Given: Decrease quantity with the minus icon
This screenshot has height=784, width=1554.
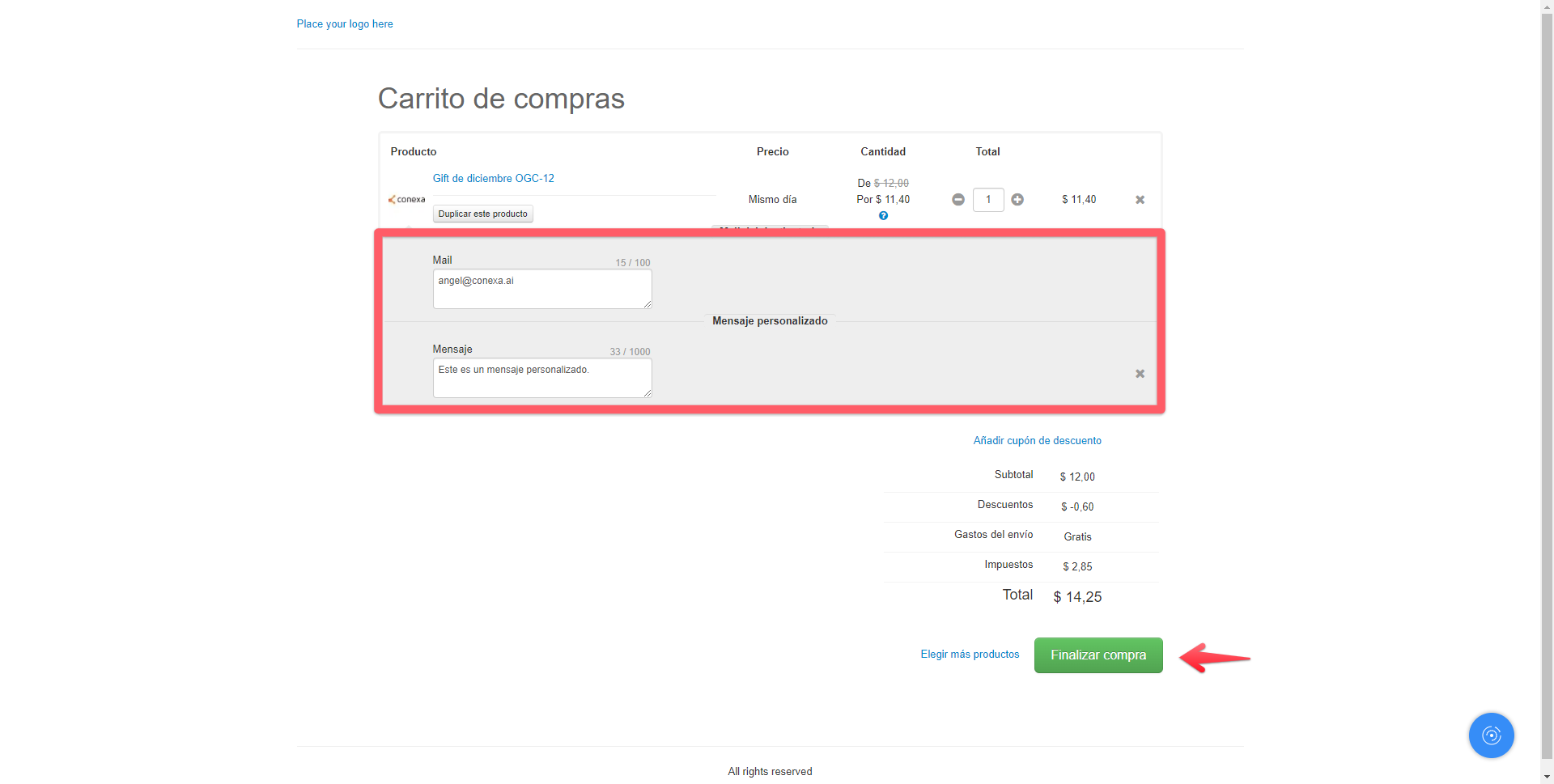Looking at the screenshot, I should (x=958, y=200).
